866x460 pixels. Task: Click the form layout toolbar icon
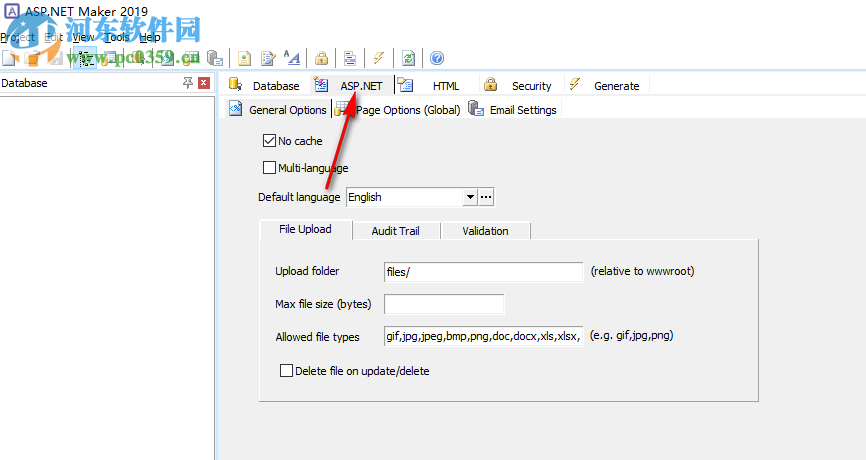point(350,58)
